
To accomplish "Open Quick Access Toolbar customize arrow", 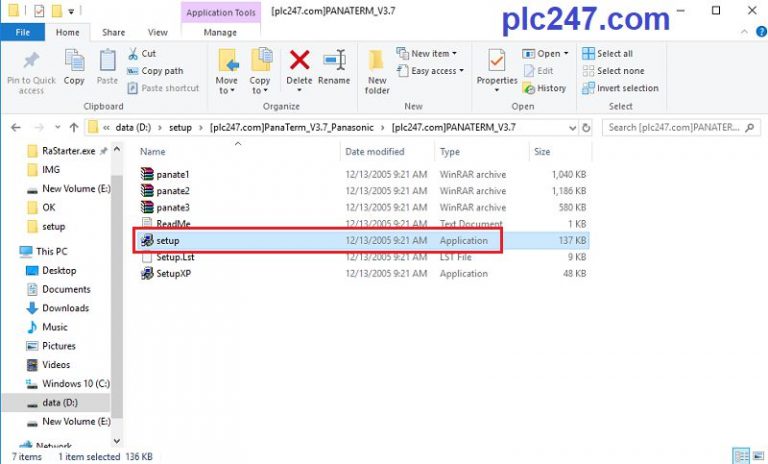I will (x=71, y=11).
